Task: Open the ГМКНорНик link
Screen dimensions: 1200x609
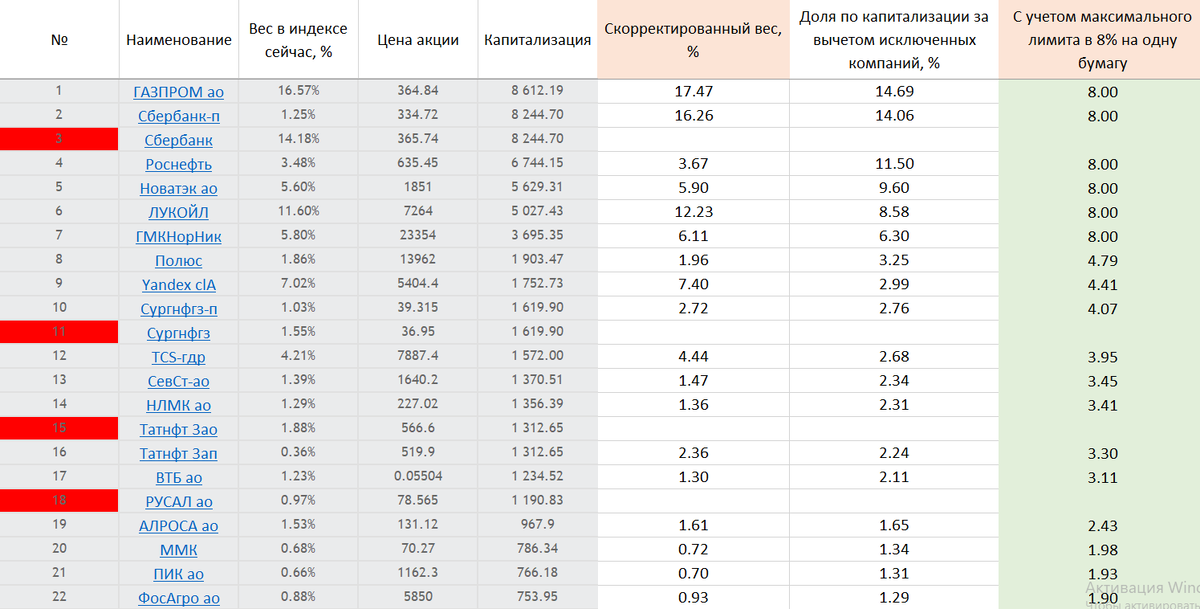Action: point(179,236)
